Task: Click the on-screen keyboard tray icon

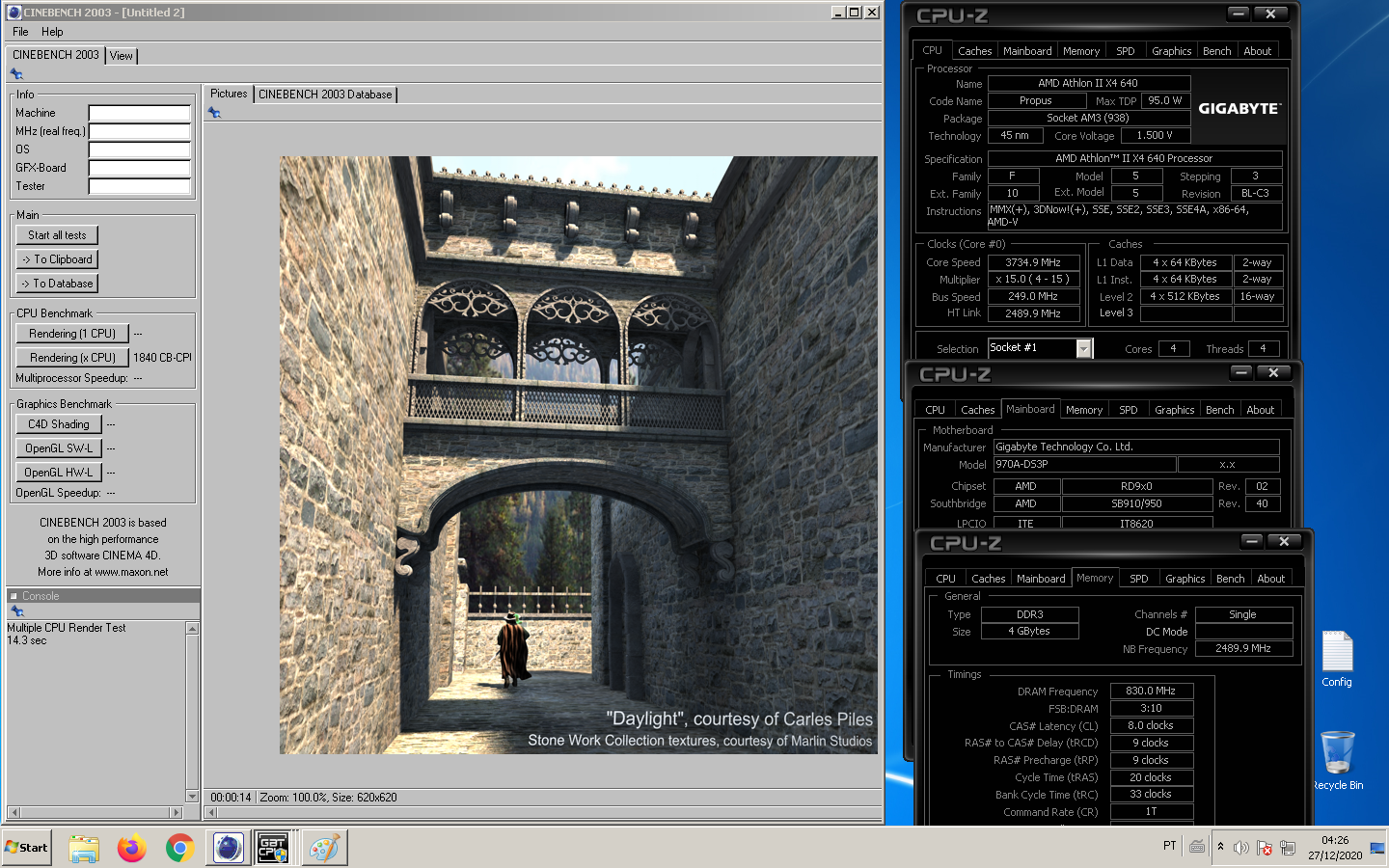Action: (1197, 847)
